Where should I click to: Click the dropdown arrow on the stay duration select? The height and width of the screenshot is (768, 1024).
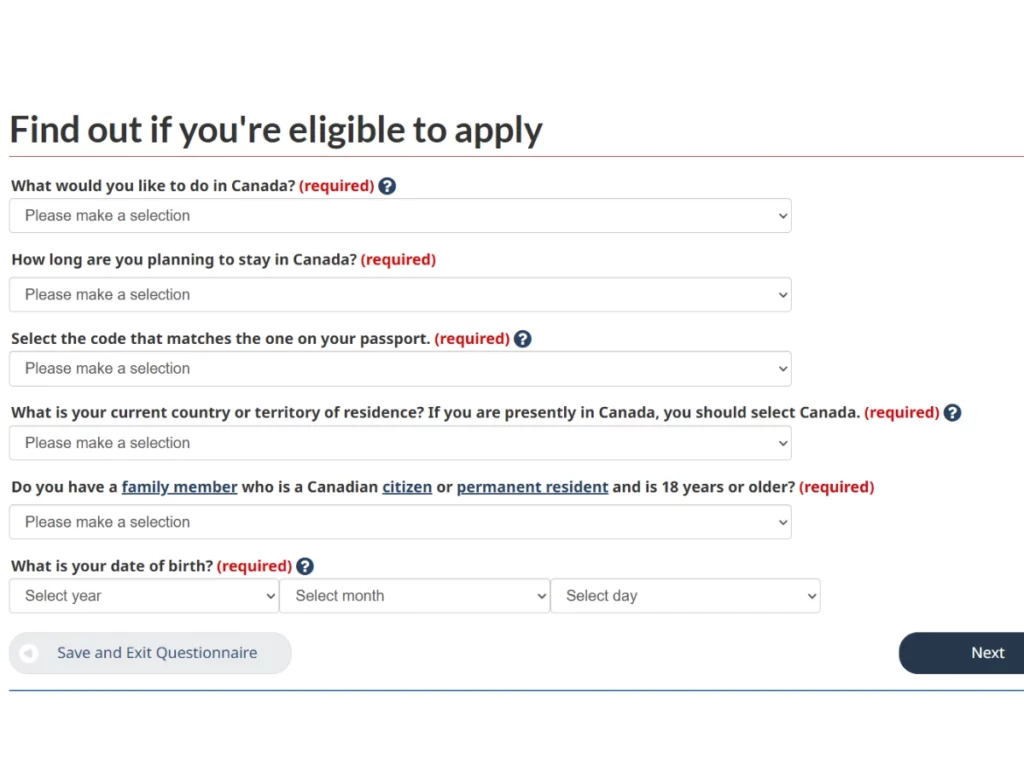(x=782, y=294)
